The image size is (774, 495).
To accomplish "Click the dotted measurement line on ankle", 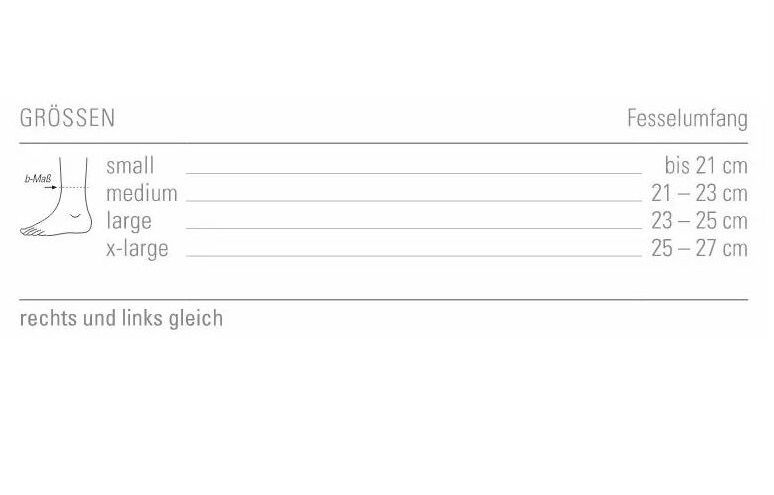I will [x=73, y=188].
